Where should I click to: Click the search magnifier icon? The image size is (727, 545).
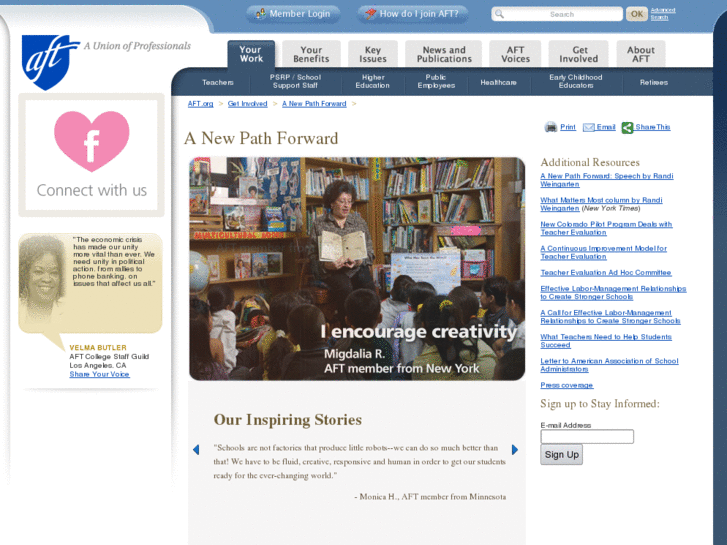pyautogui.click(x=499, y=14)
